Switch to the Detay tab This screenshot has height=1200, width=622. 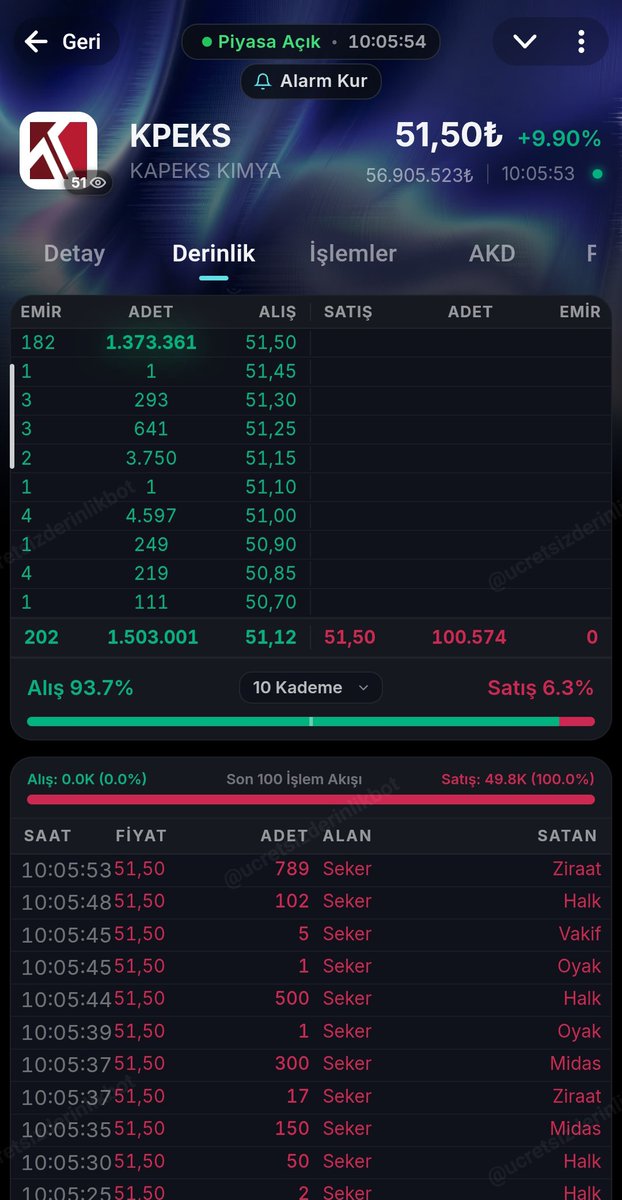(74, 254)
